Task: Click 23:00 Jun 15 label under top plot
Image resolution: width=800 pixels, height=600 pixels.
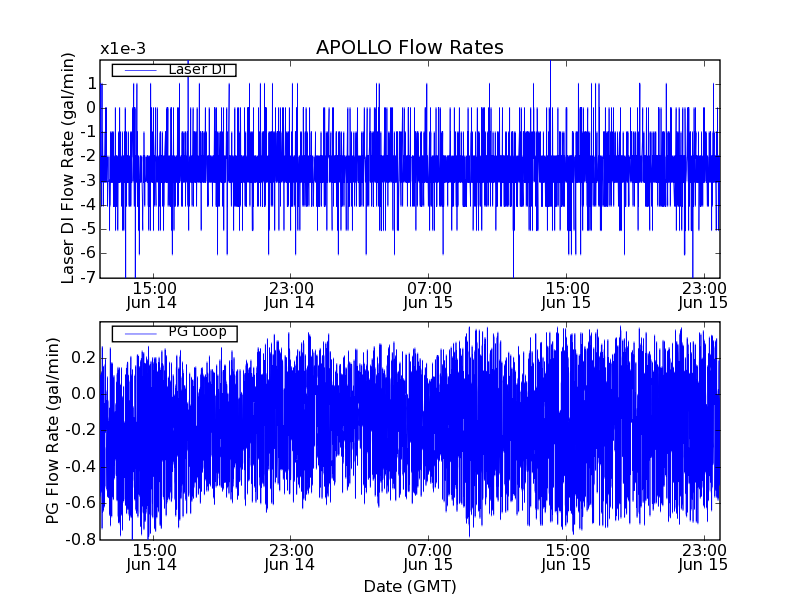Action: pos(703,295)
